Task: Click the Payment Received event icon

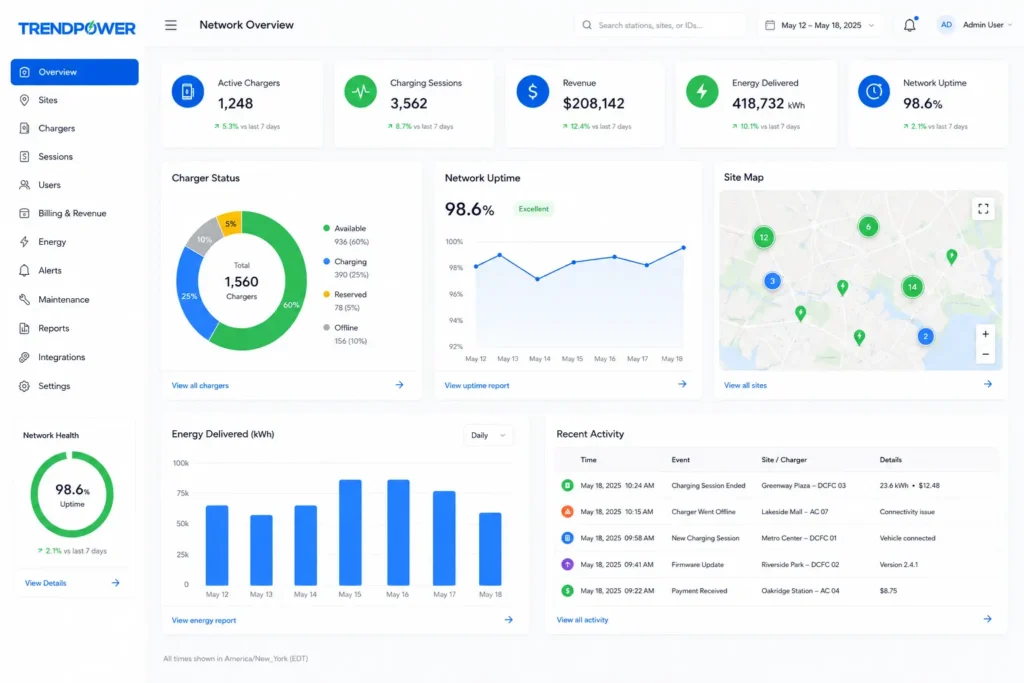Action: [x=567, y=590]
